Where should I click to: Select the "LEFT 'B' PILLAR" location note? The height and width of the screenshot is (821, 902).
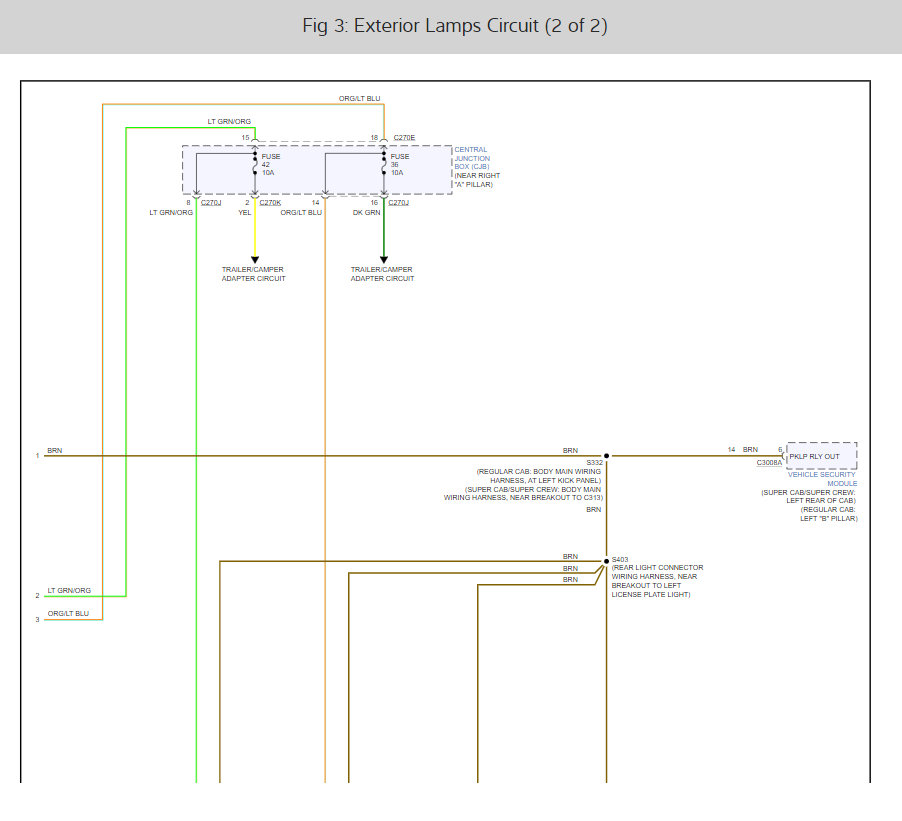click(828, 518)
